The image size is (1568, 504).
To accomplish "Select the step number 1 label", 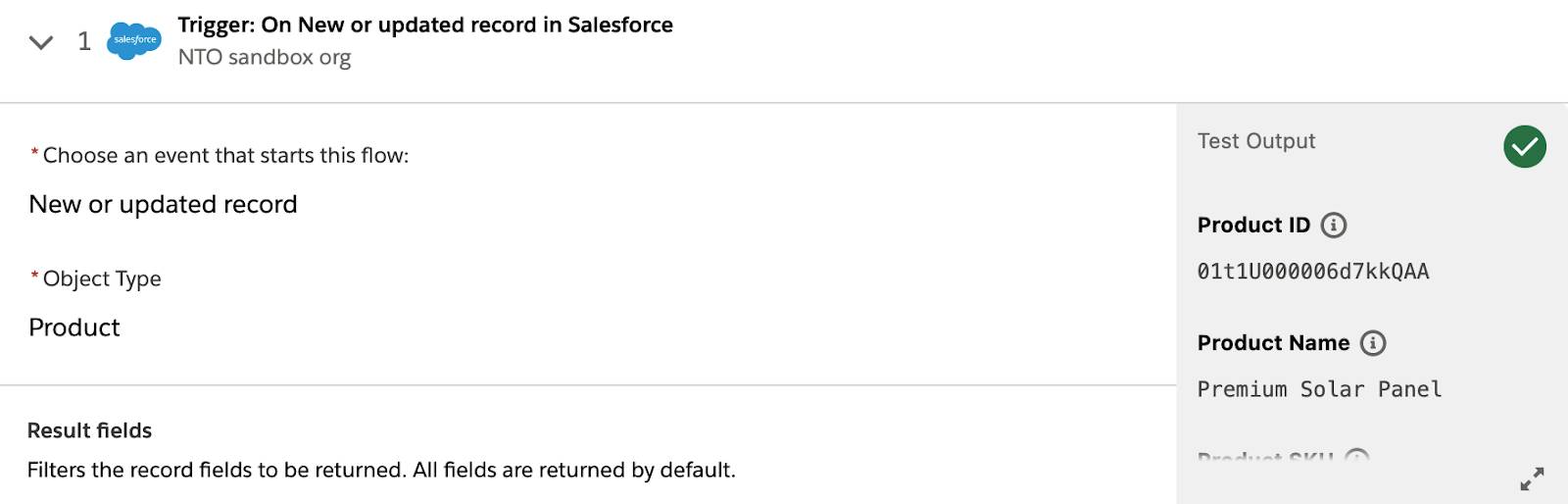I will 84,41.
